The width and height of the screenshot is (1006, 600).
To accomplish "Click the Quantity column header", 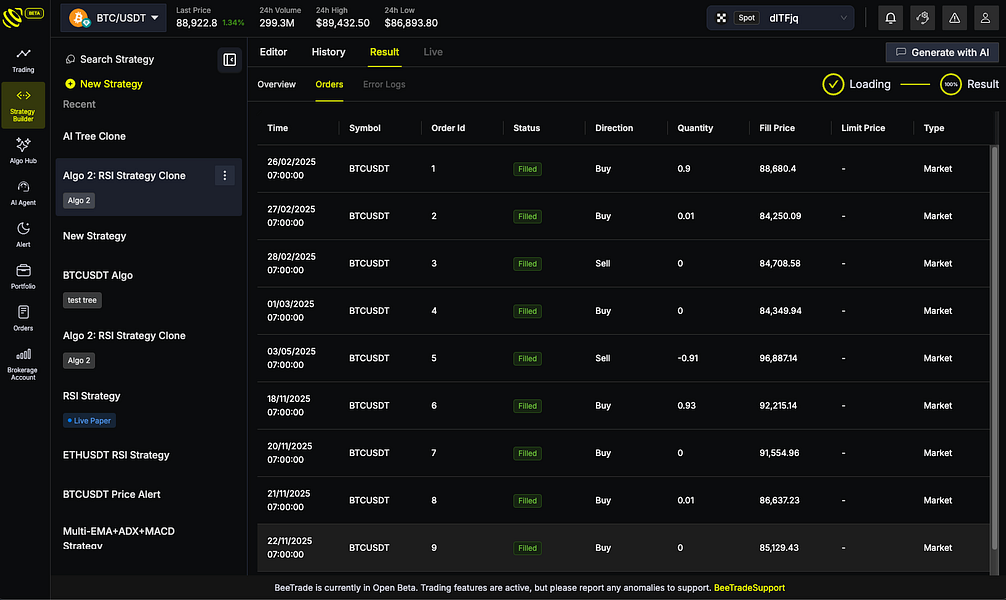I will point(695,128).
